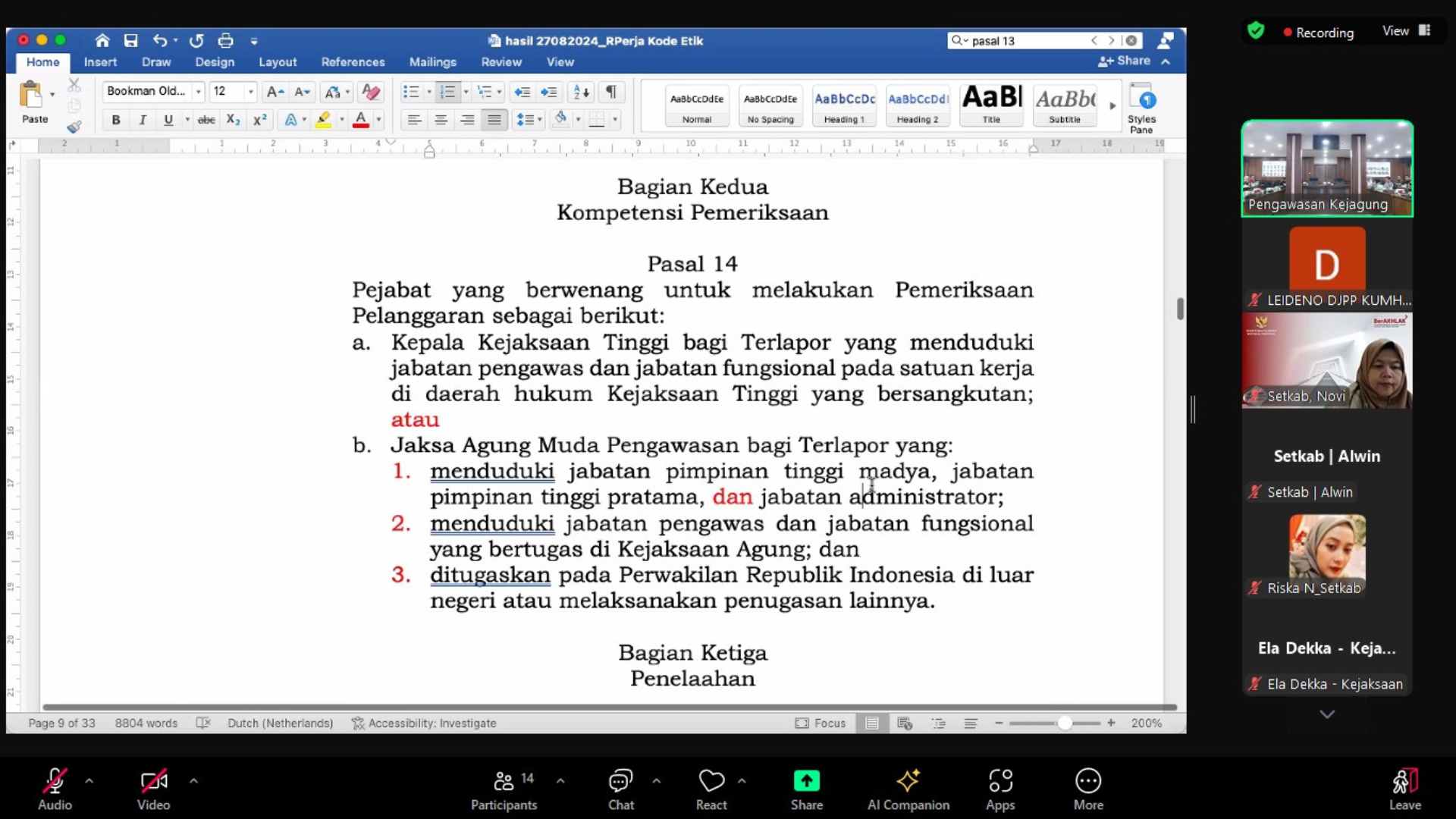Switch to the Insert tab
The width and height of the screenshot is (1456, 819).
pyautogui.click(x=100, y=62)
